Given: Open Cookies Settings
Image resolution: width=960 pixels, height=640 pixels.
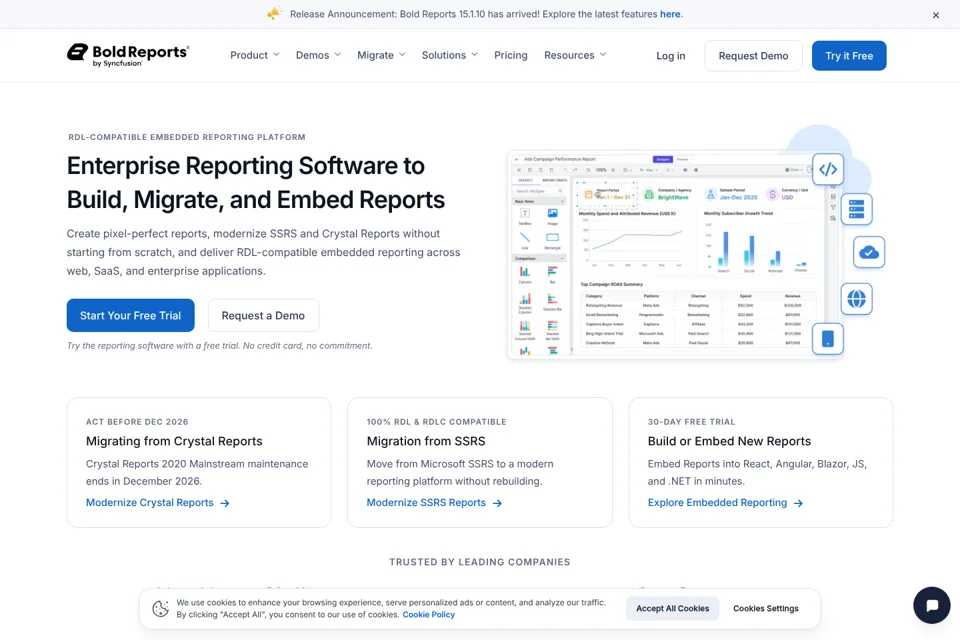Looking at the screenshot, I should tap(765, 609).
